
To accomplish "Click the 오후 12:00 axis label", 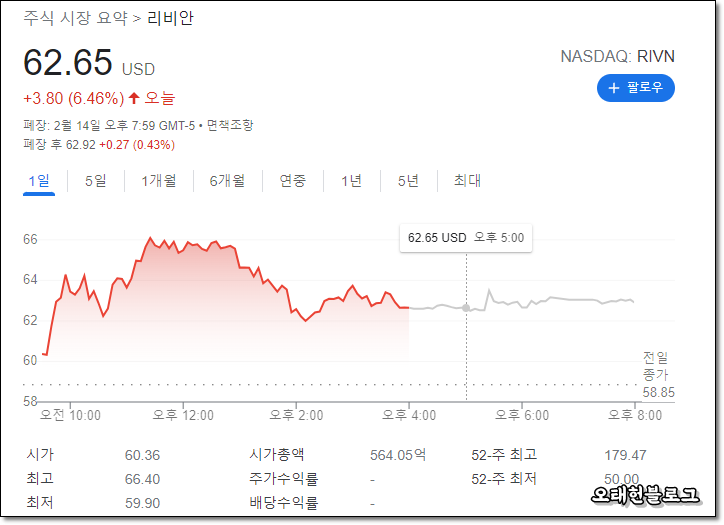I will (x=183, y=415).
